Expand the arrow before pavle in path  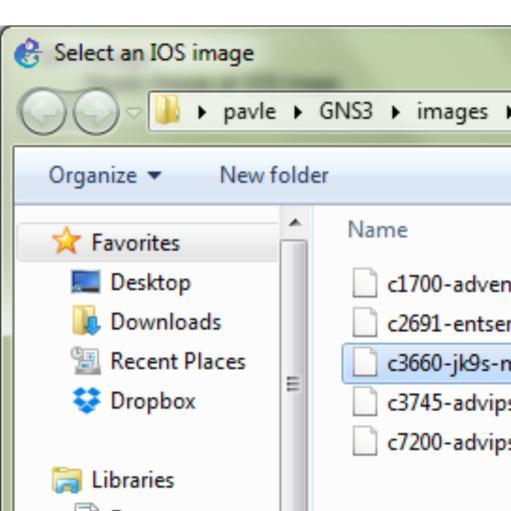[x=202, y=112]
